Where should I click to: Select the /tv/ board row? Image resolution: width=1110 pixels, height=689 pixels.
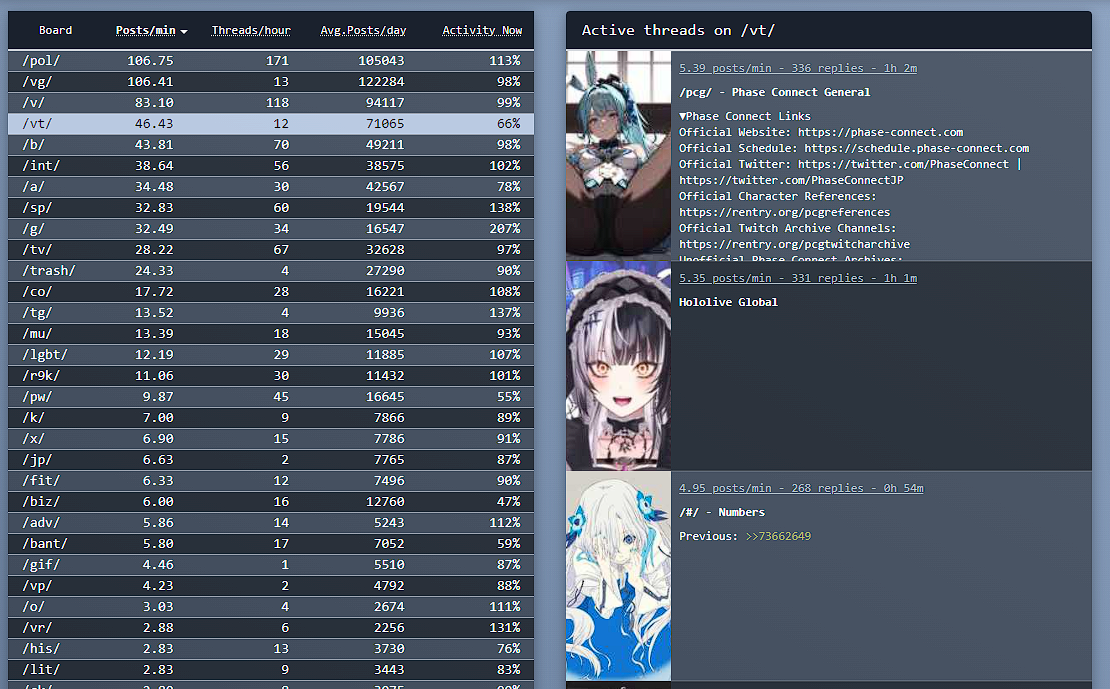[x=271, y=250]
